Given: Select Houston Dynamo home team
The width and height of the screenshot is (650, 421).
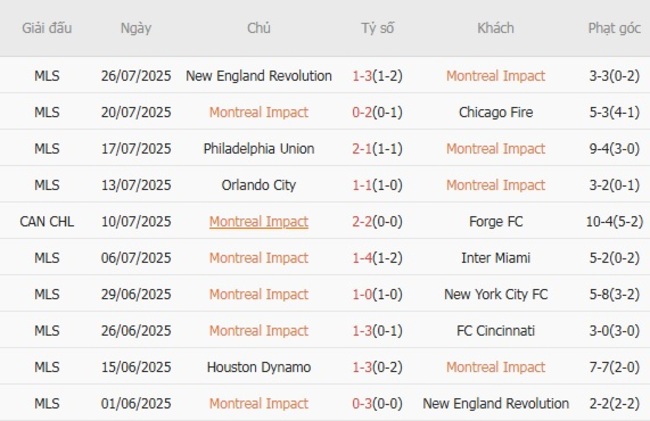Looking at the screenshot, I should click(x=259, y=368).
